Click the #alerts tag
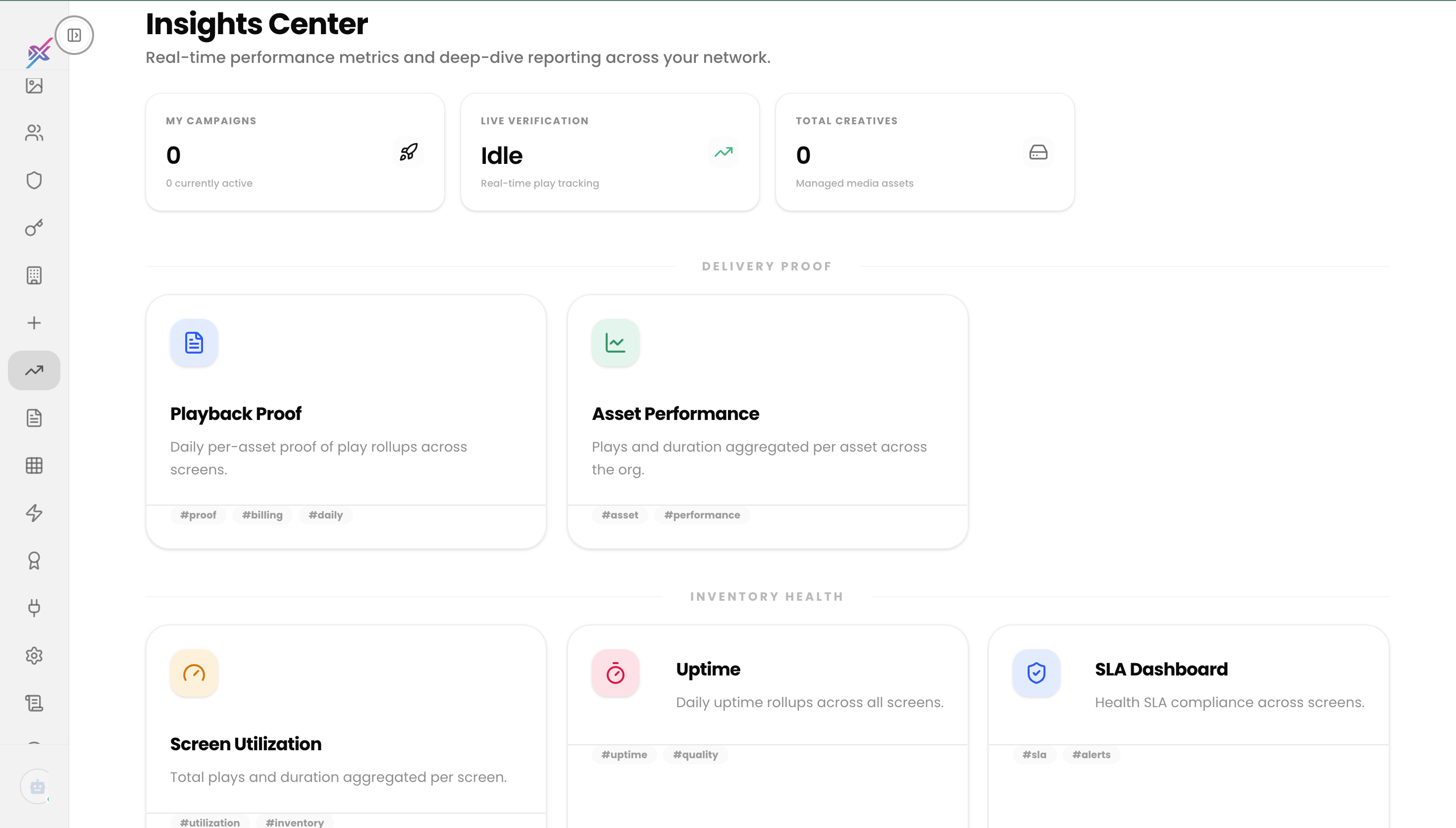The width and height of the screenshot is (1456, 828). (1091, 755)
